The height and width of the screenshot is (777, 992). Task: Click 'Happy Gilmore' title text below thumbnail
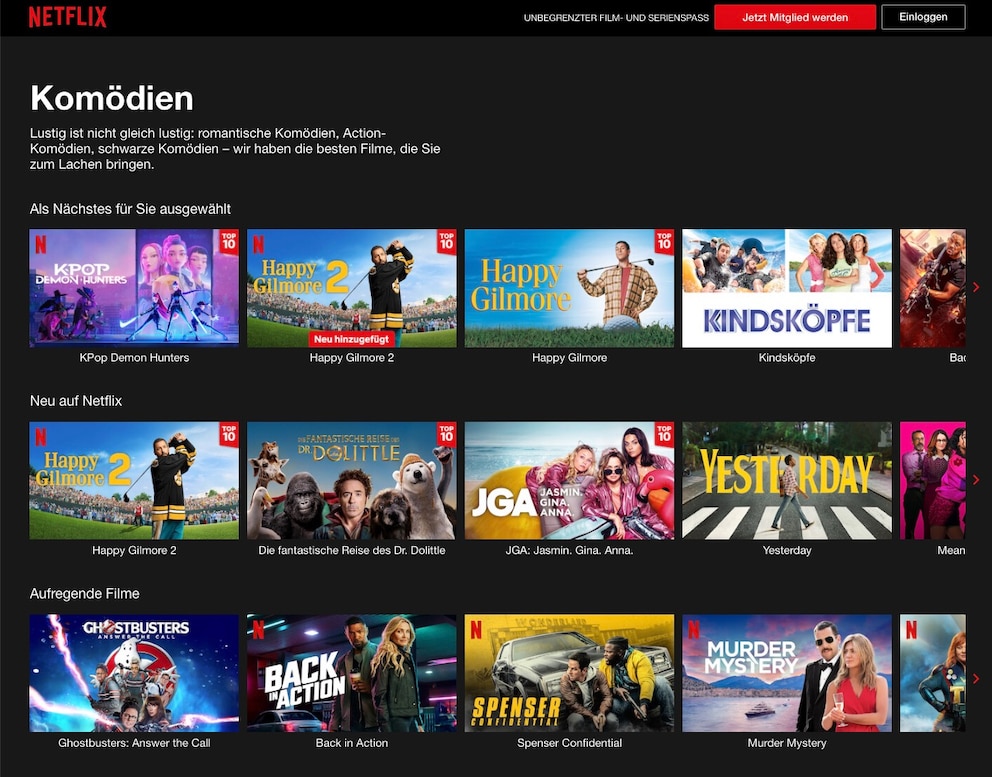pos(569,357)
